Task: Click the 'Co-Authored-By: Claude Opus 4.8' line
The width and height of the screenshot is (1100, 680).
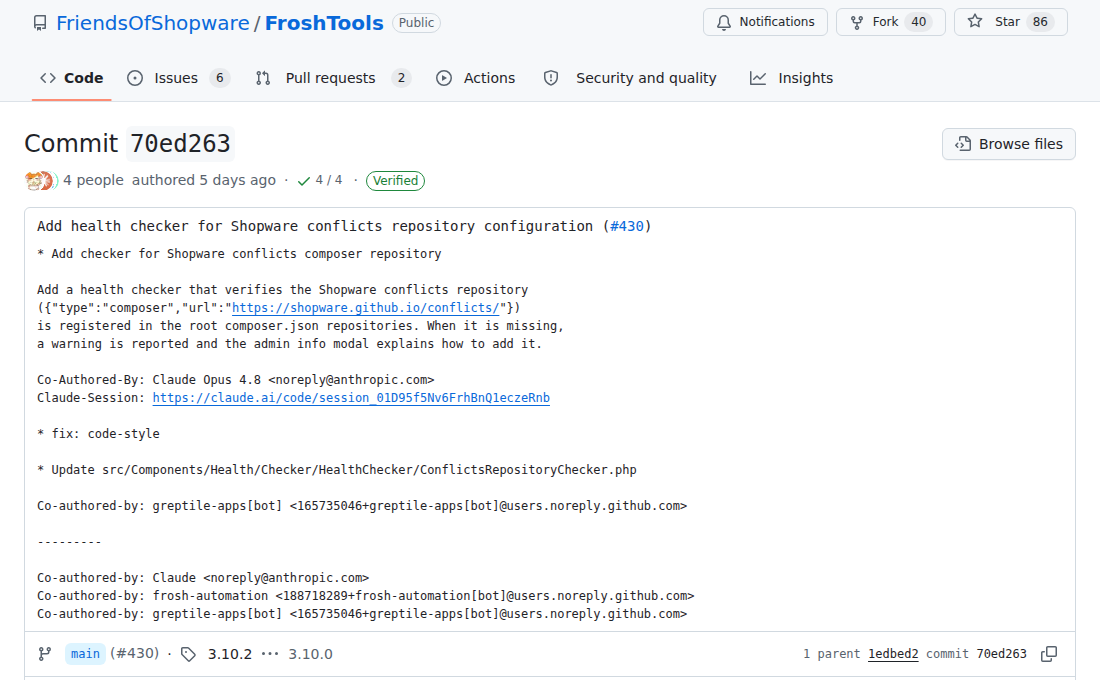Action: pos(236,380)
